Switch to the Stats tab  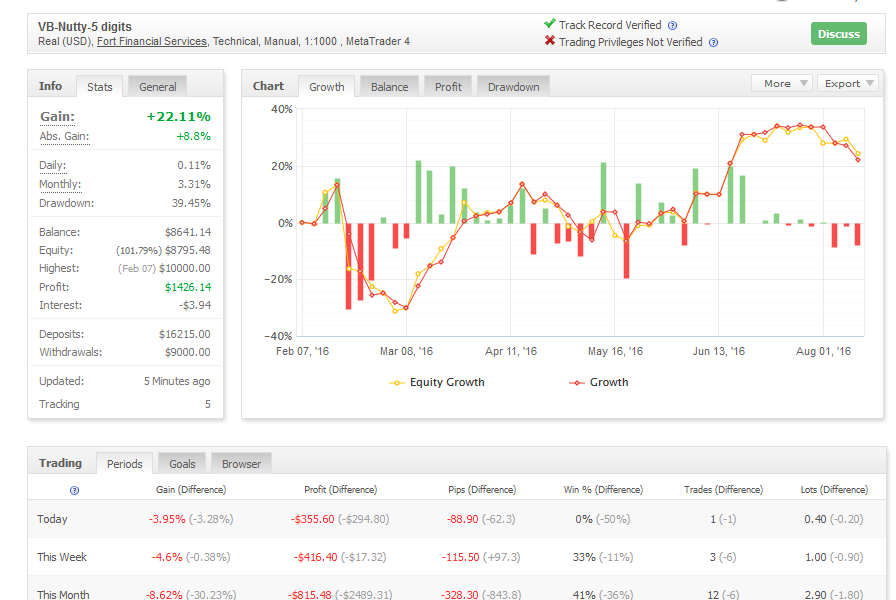[x=99, y=87]
